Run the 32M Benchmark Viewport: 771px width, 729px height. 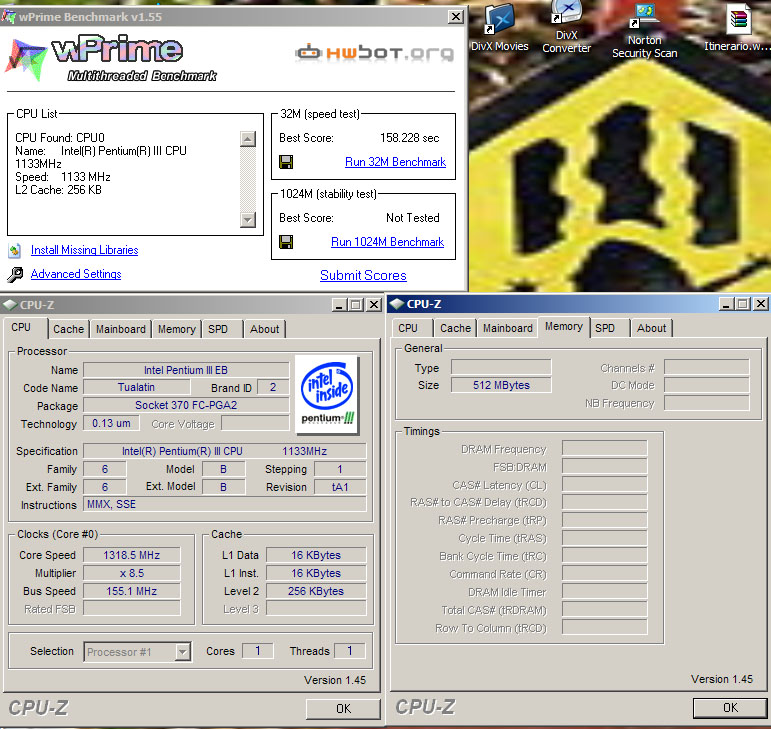[x=395, y=162]
